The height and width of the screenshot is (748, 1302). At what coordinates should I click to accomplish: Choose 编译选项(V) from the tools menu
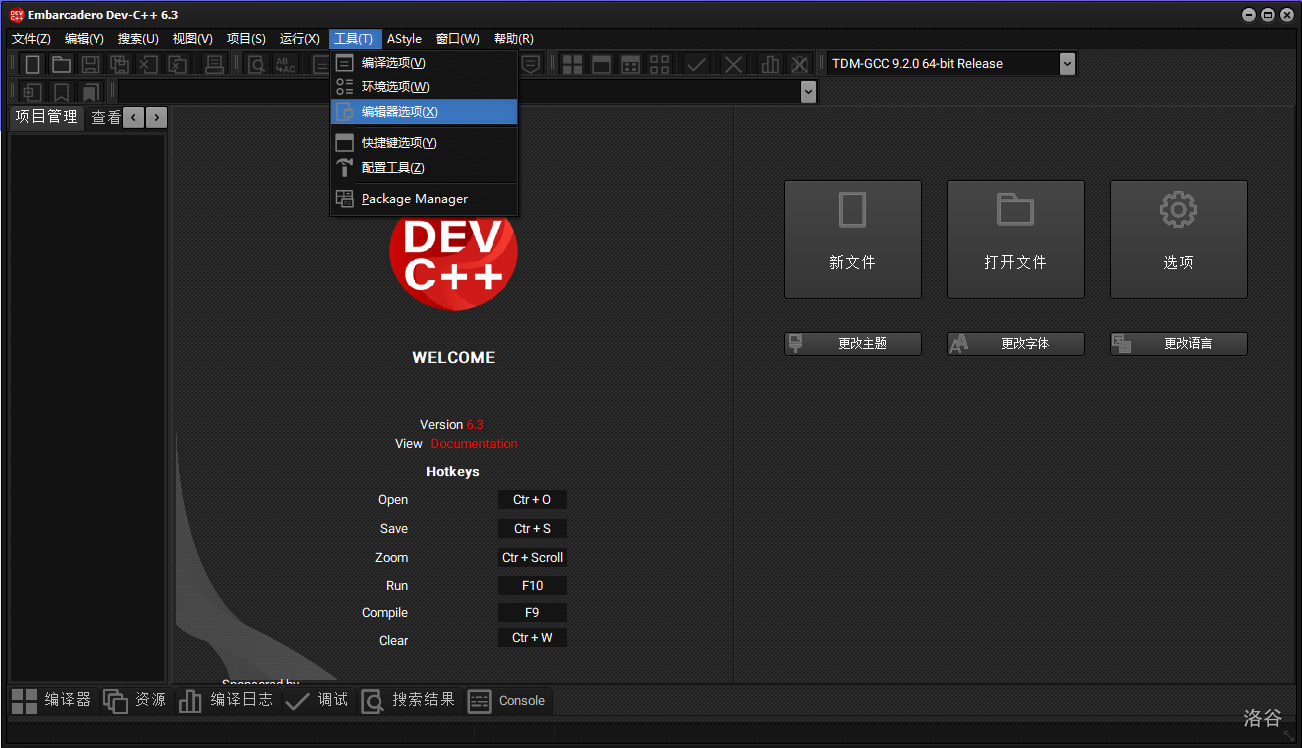(x=424, y=63)
